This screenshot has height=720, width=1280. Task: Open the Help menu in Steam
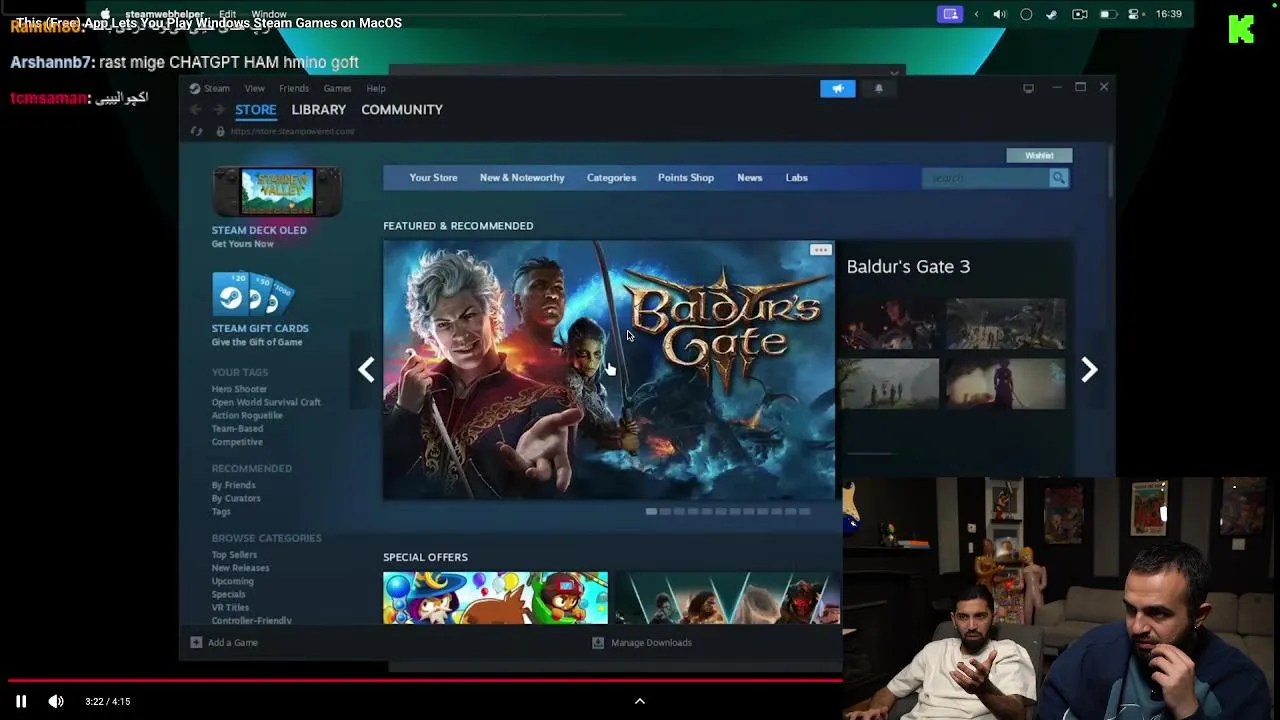coord(376,88)
